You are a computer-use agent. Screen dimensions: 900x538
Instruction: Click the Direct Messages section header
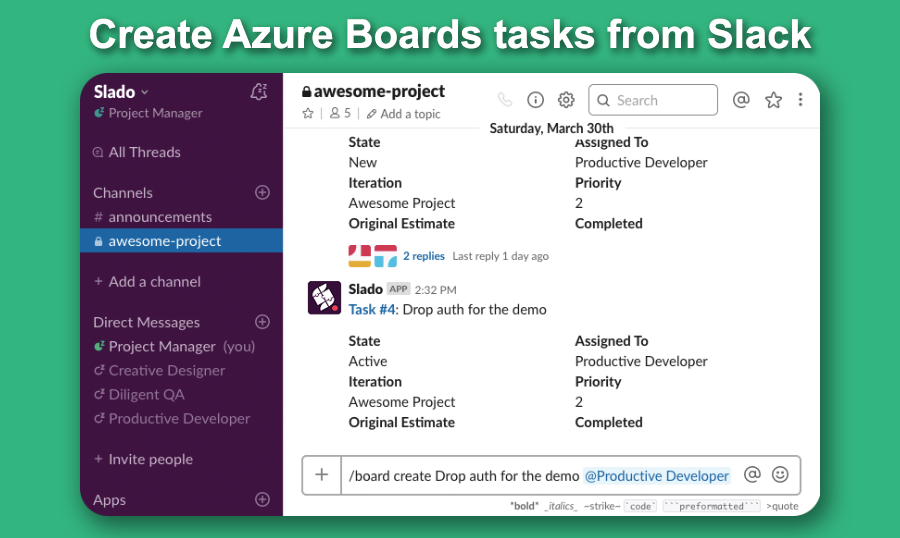pyautogui.click(x=146, y=323)
